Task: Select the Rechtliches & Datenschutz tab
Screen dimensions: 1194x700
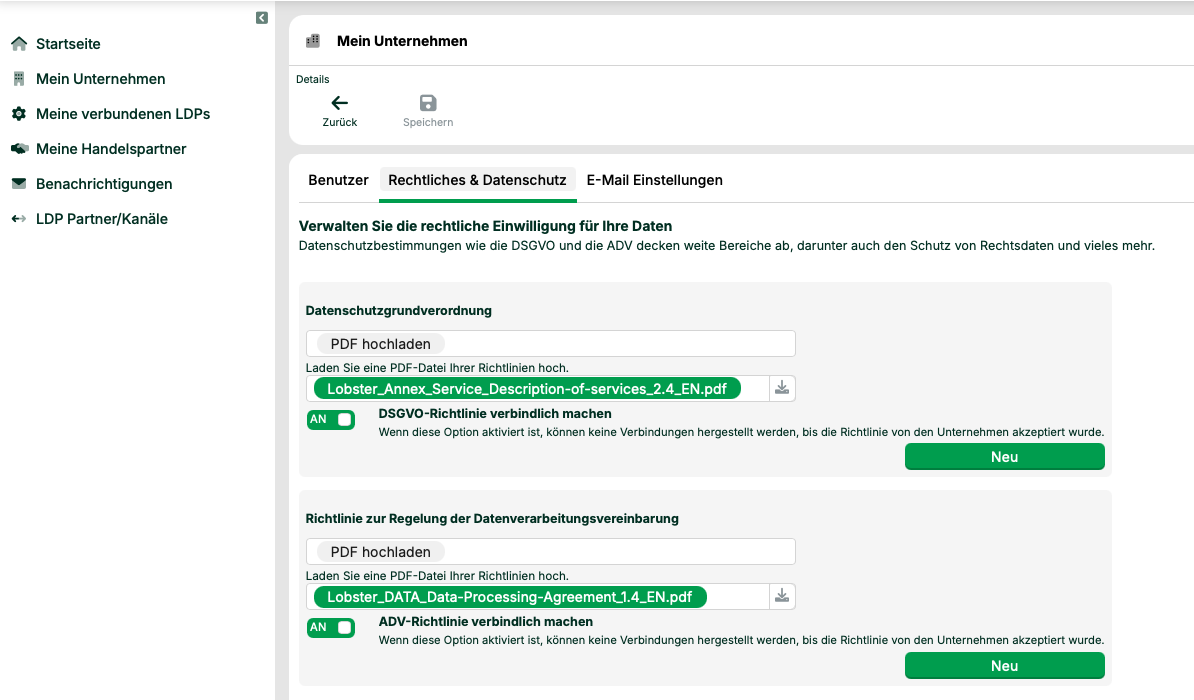Action: pos(477,181)
